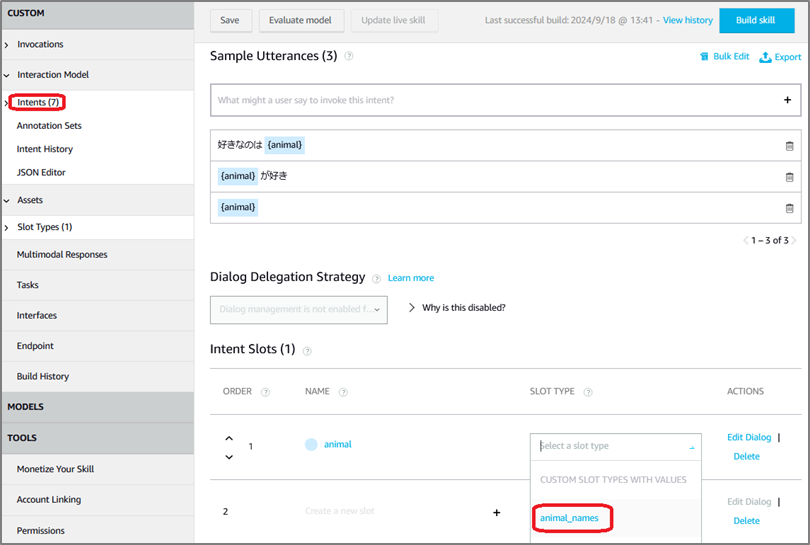
Task: Open the animal slot link
Action: pyautogui.click(x=337, y=444)
